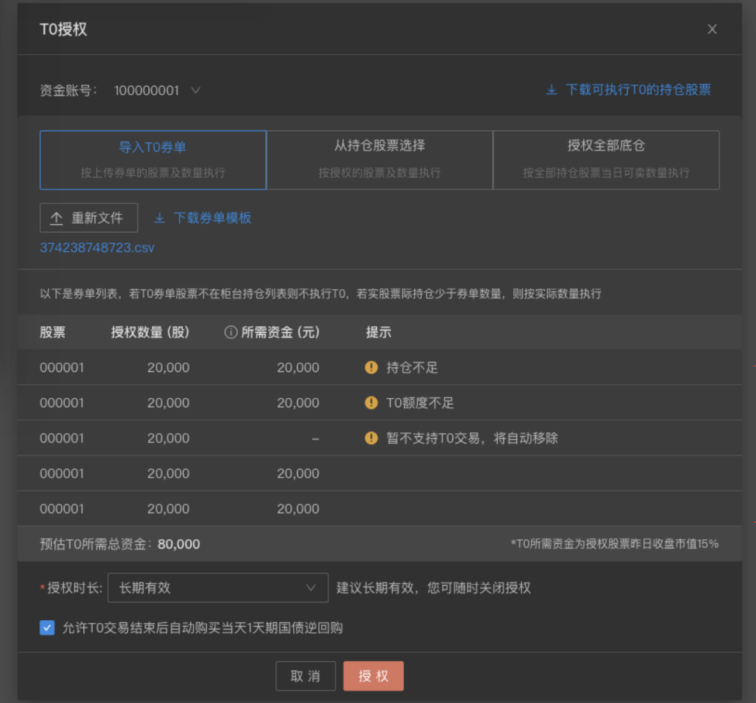Click the 授权数量 (股) column header
756x703 pixels.
150,332
